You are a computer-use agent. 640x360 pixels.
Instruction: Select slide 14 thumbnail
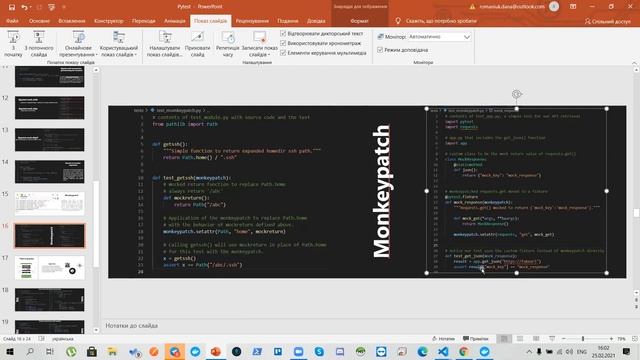point(50,171)
